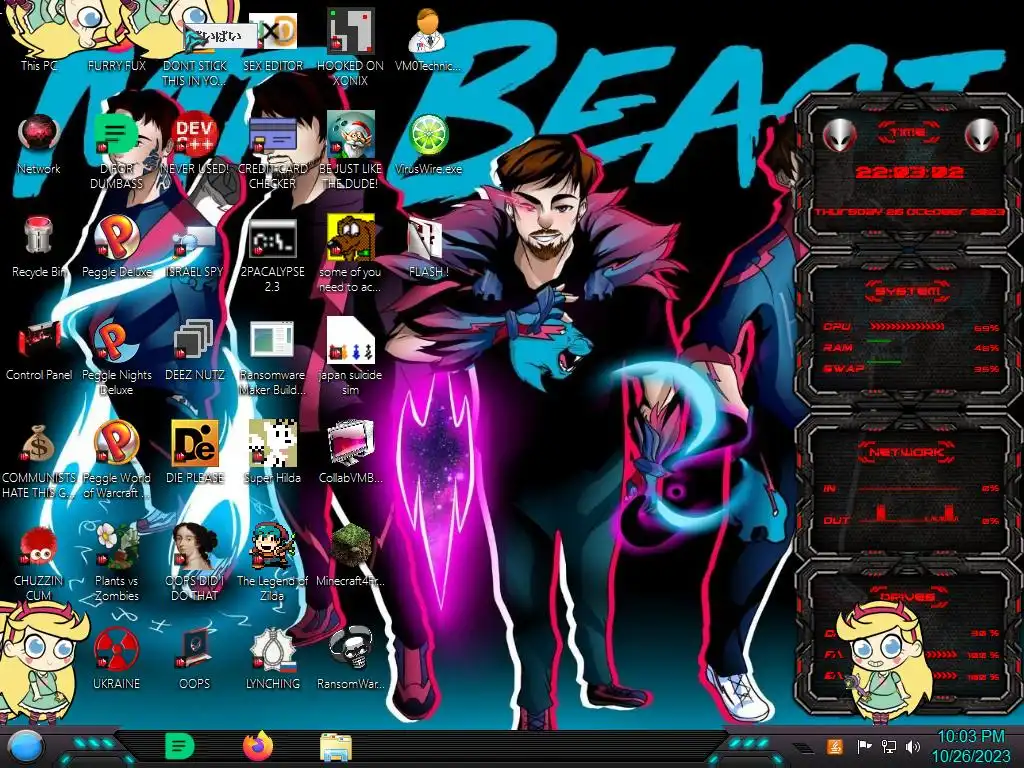This screenshot has height=768, width=1024.
Task: Click the Start orb on taskbar
Action: [x=24, y=746]
